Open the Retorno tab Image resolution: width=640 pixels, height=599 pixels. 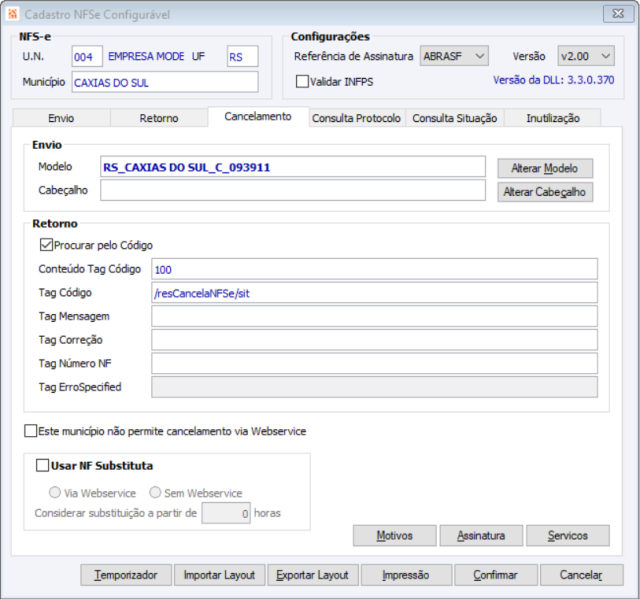pyautogui.click(x=159, y=118)
